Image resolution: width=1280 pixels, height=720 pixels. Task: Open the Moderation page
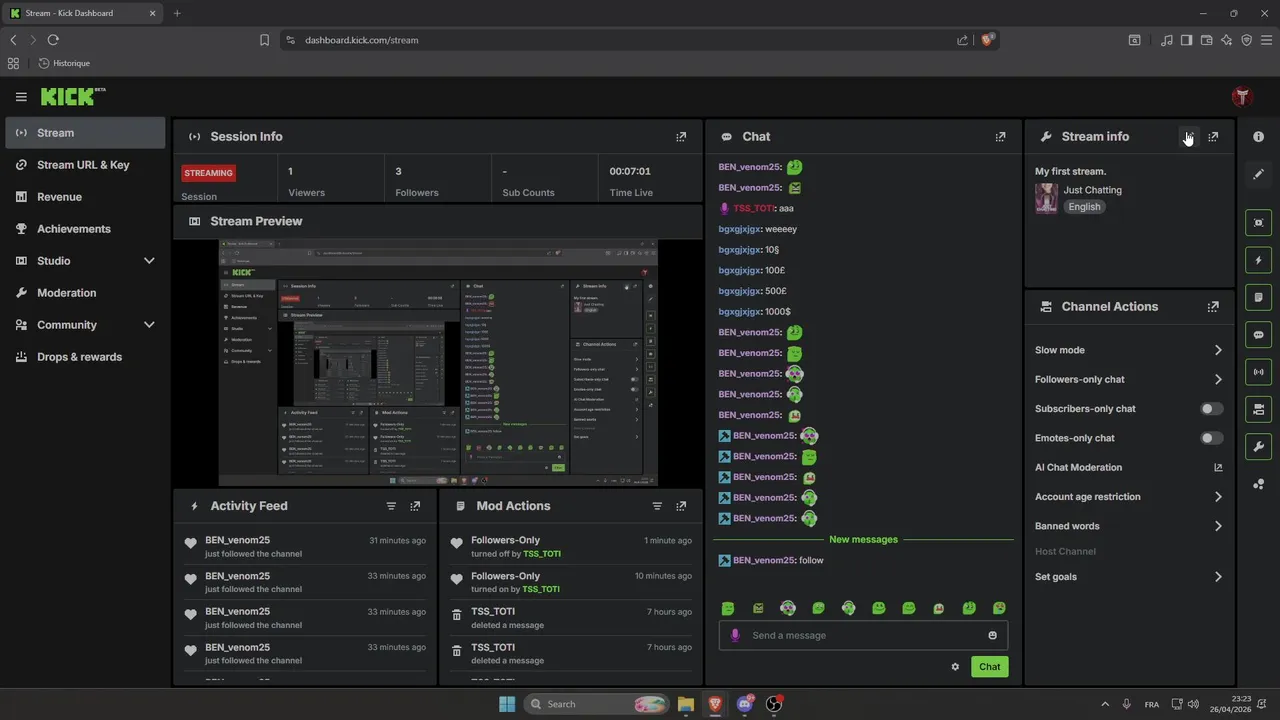coord(85,293)
